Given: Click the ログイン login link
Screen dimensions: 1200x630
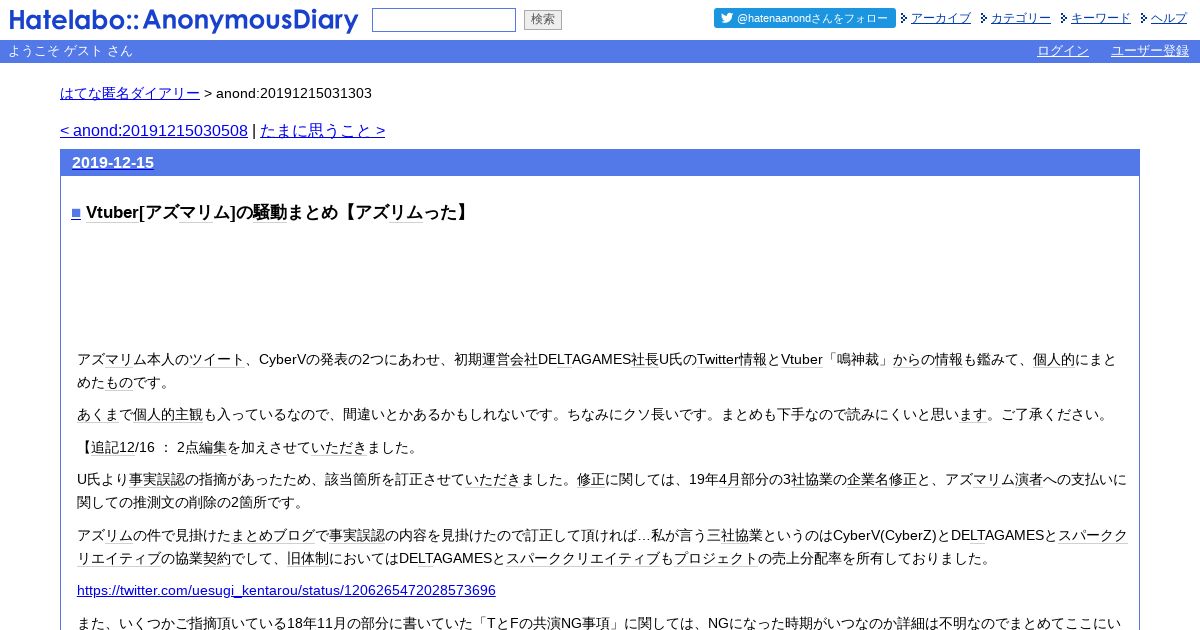Looking at the screenshot, I should (x=1063, y=51).
